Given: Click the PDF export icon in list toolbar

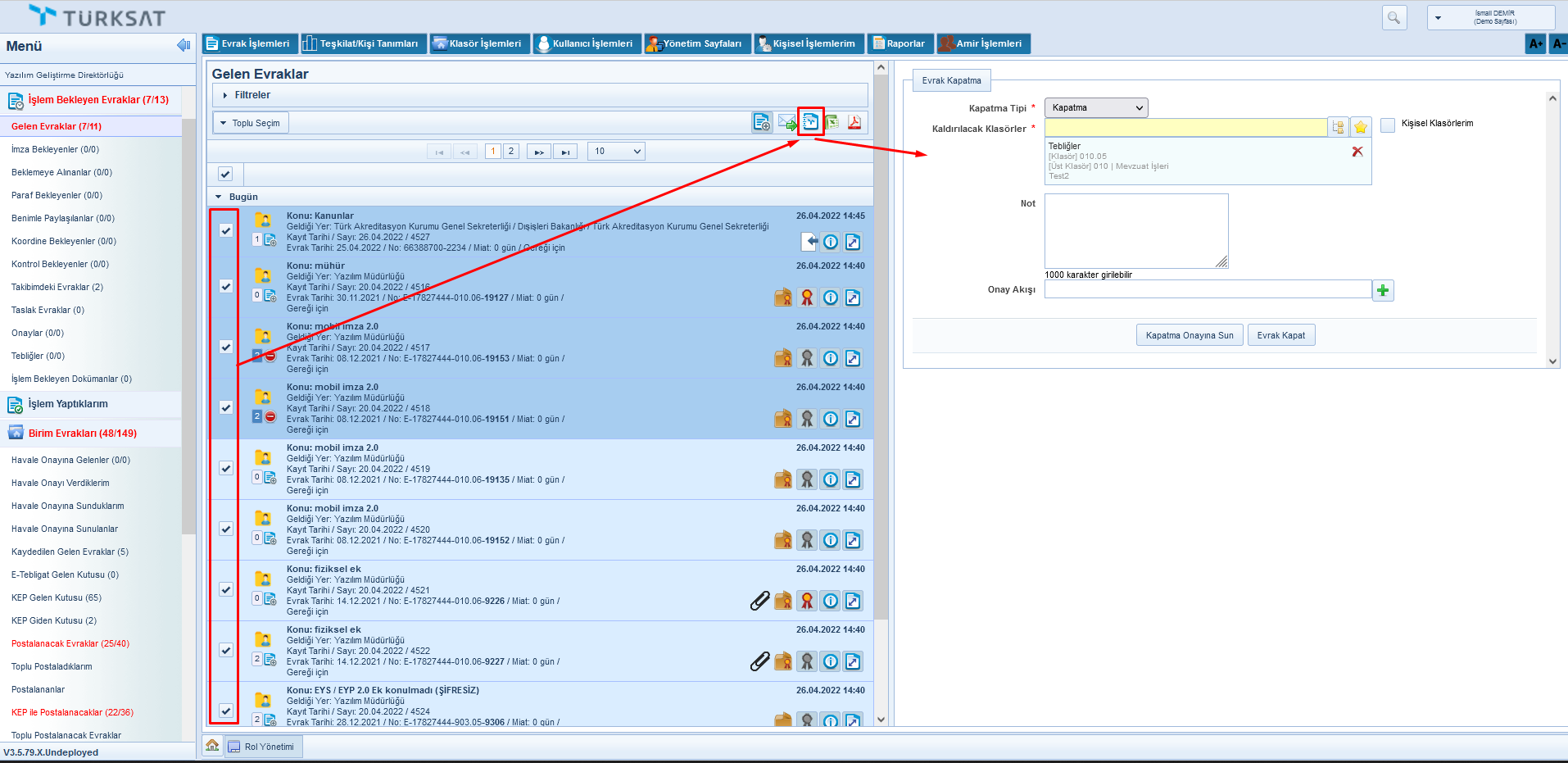Looking at the screenshot, I should coord(854,123).
